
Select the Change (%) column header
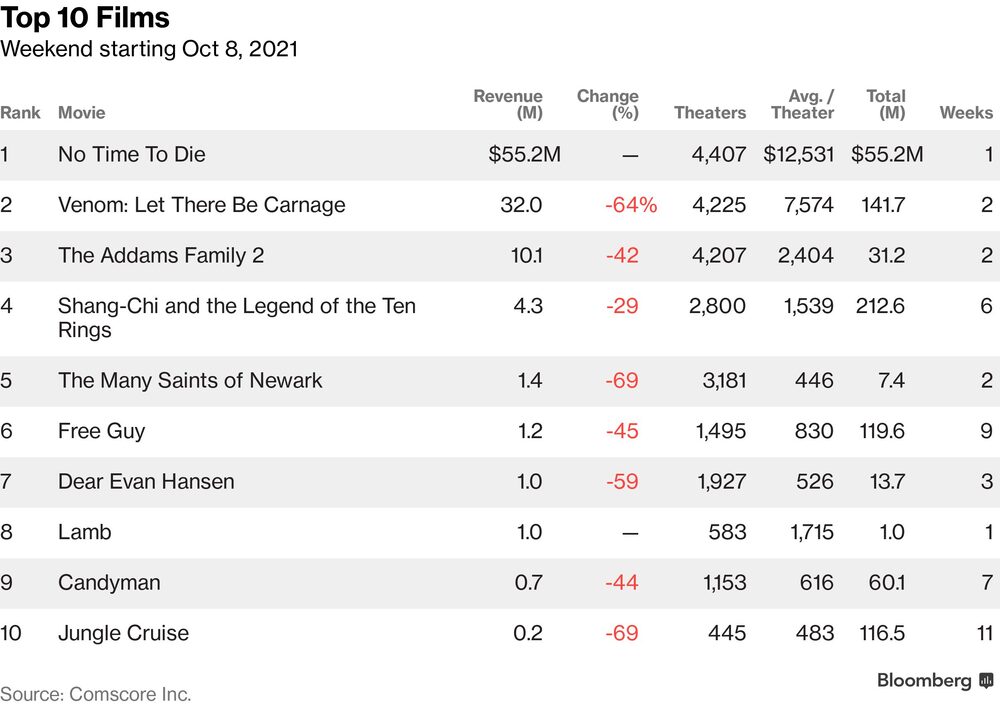pos(608,105)
